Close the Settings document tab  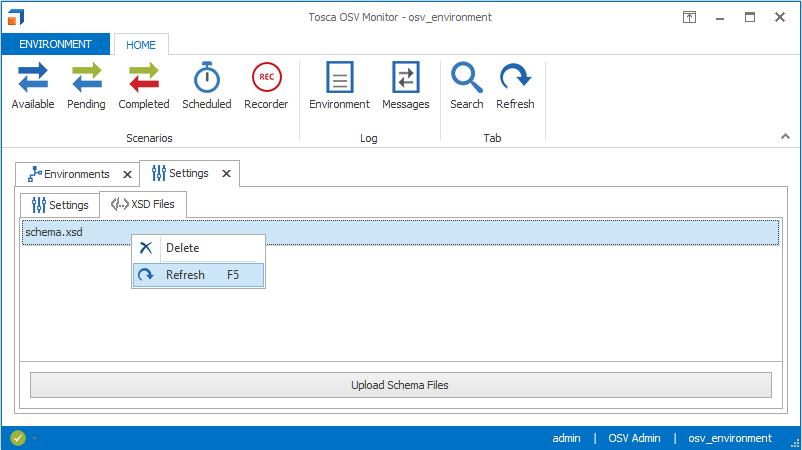226,174
